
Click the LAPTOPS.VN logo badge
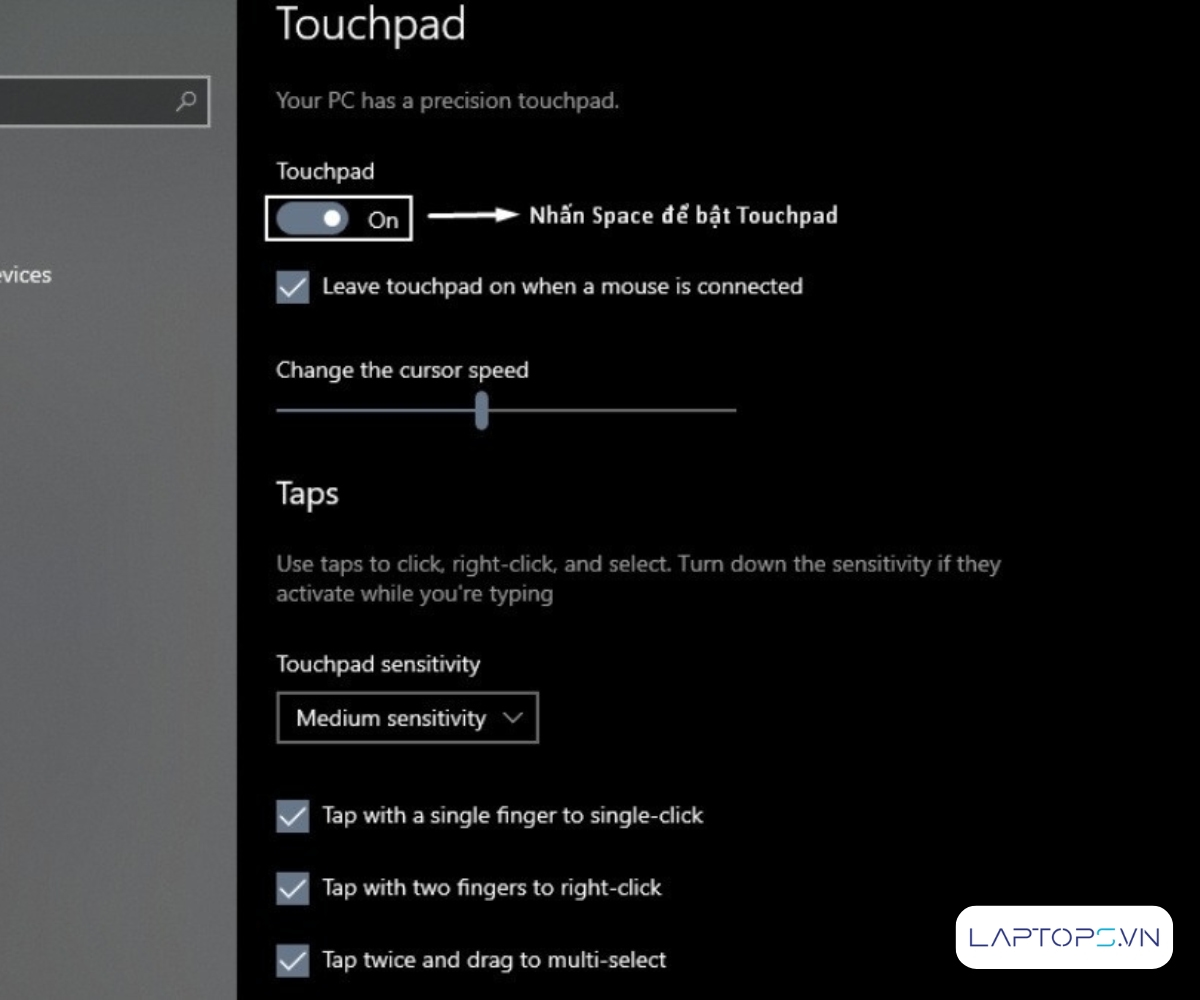1063,937
